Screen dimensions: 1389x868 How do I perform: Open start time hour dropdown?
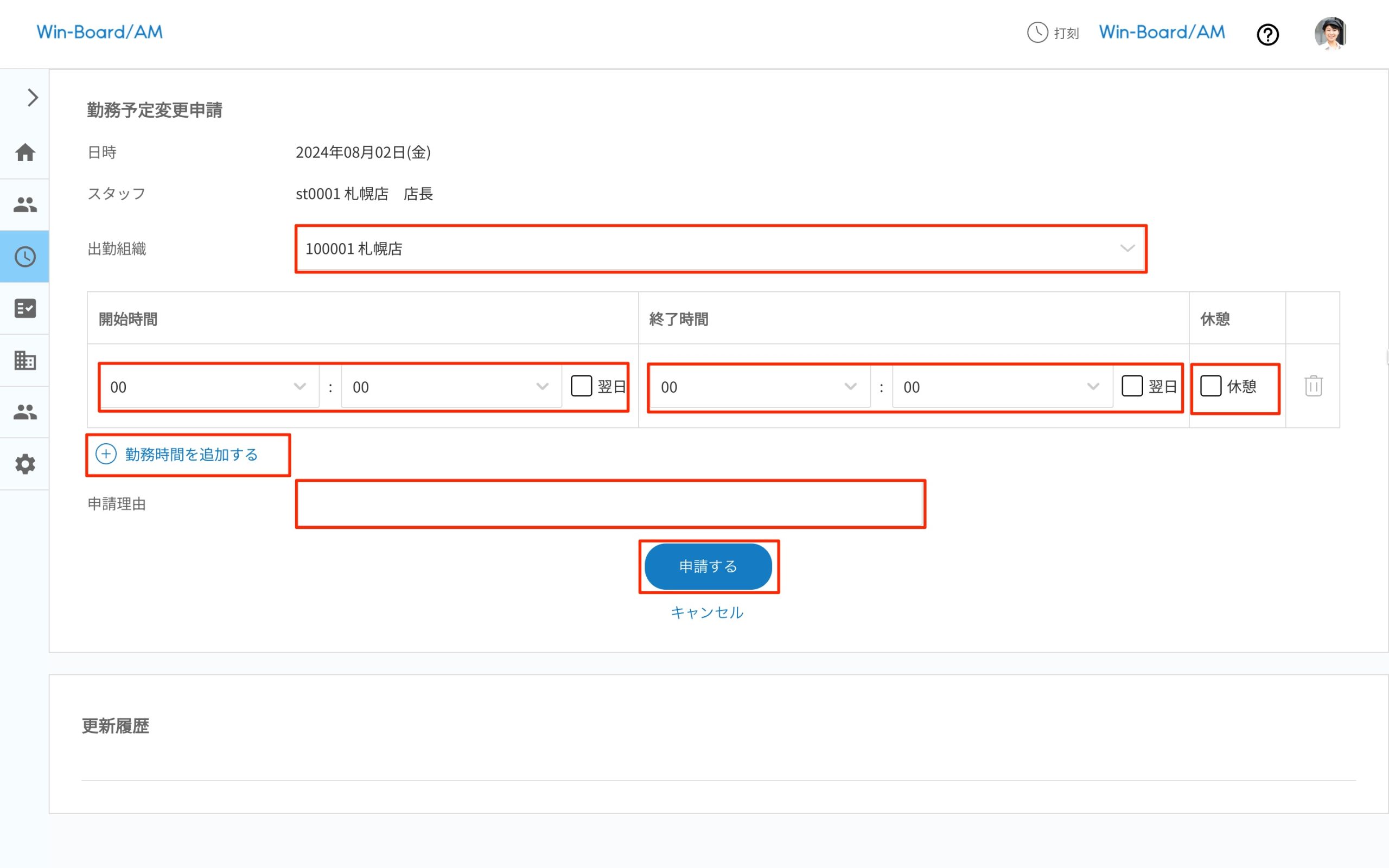[208, 387]
